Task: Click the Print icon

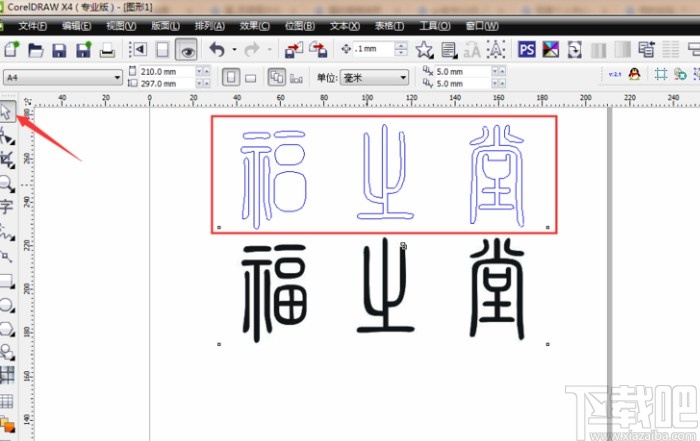Action: 107,50
